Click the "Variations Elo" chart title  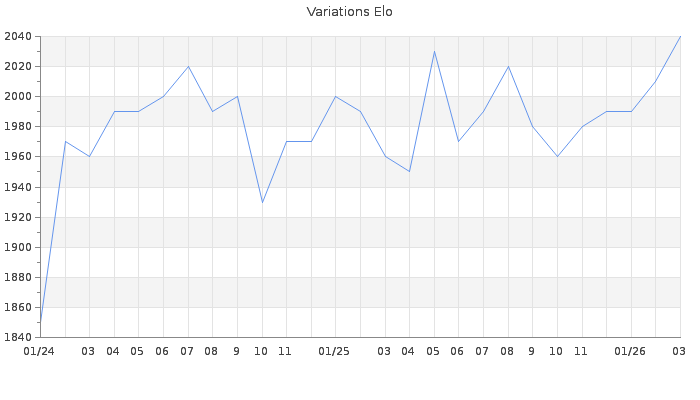click(x=349, y=12)
